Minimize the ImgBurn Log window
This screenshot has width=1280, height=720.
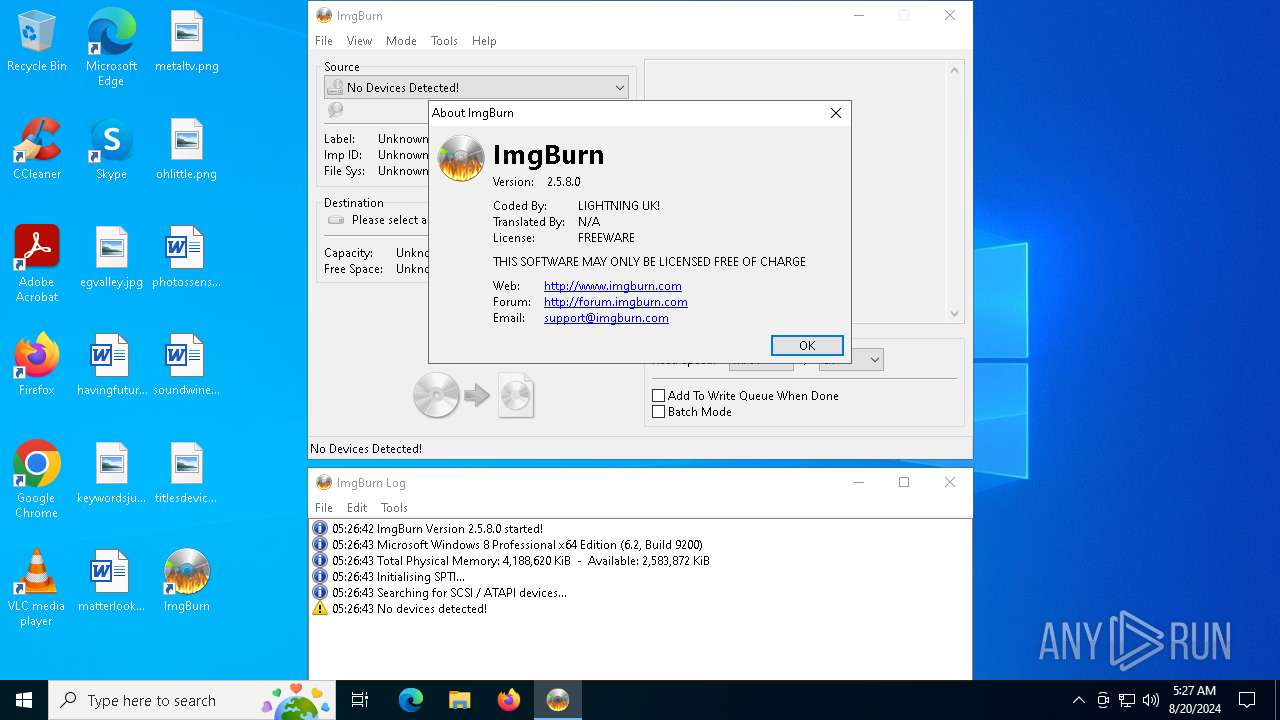click(858, 482)
